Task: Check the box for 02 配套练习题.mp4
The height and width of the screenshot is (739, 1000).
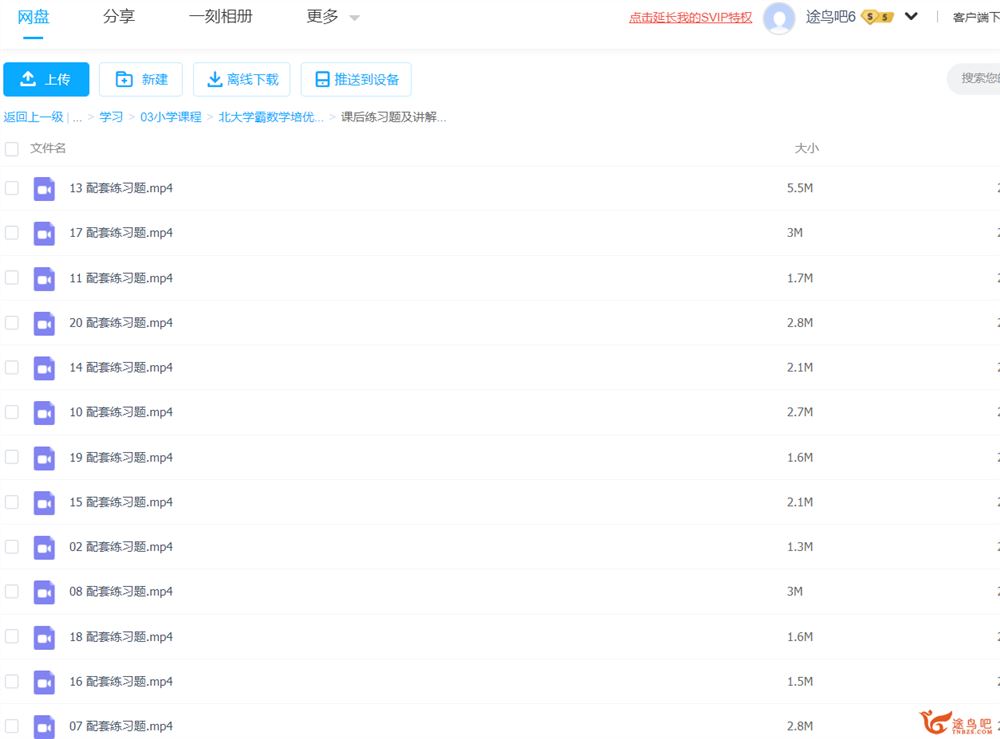Action: 11,546
